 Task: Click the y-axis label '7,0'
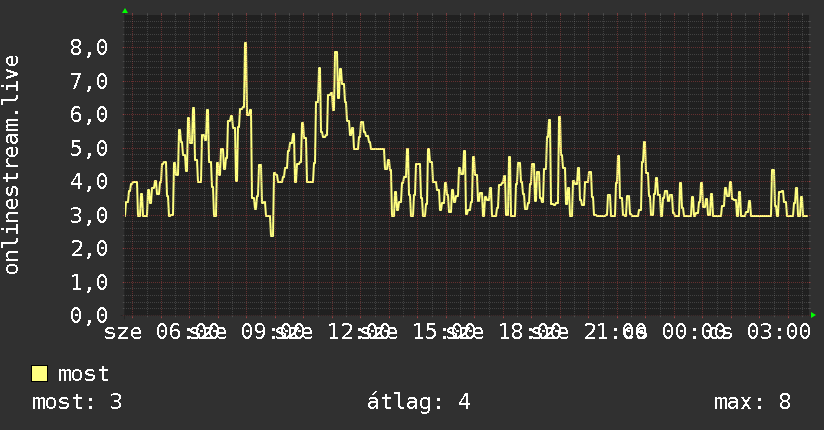pos(89,81)
